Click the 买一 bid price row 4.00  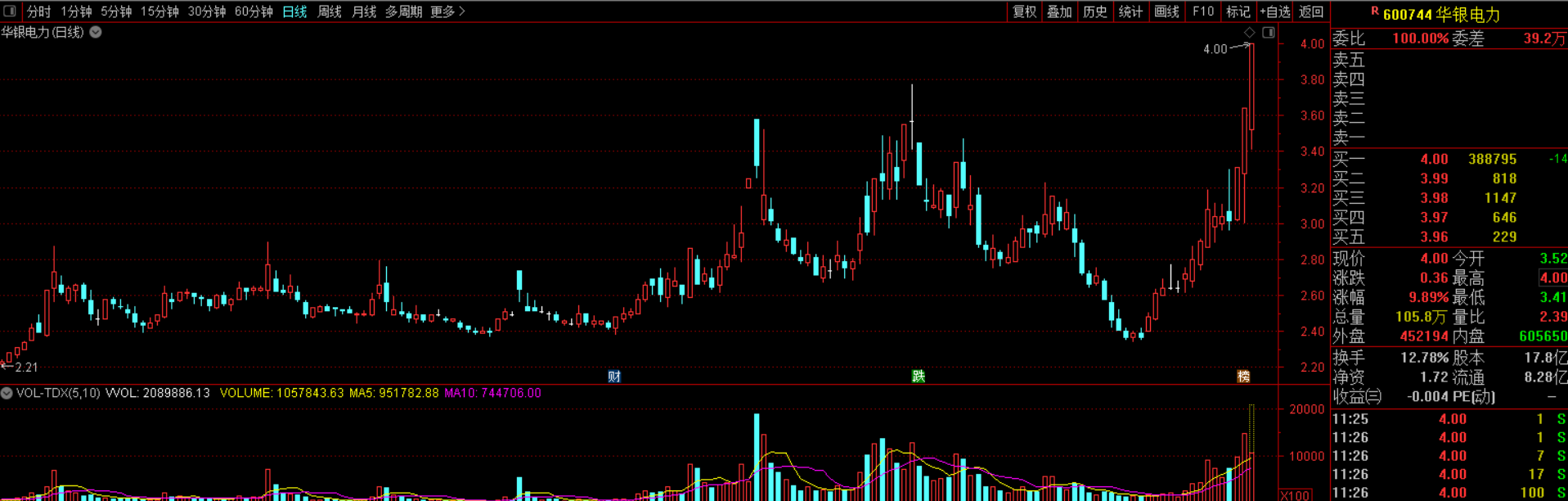[1449, 159]
